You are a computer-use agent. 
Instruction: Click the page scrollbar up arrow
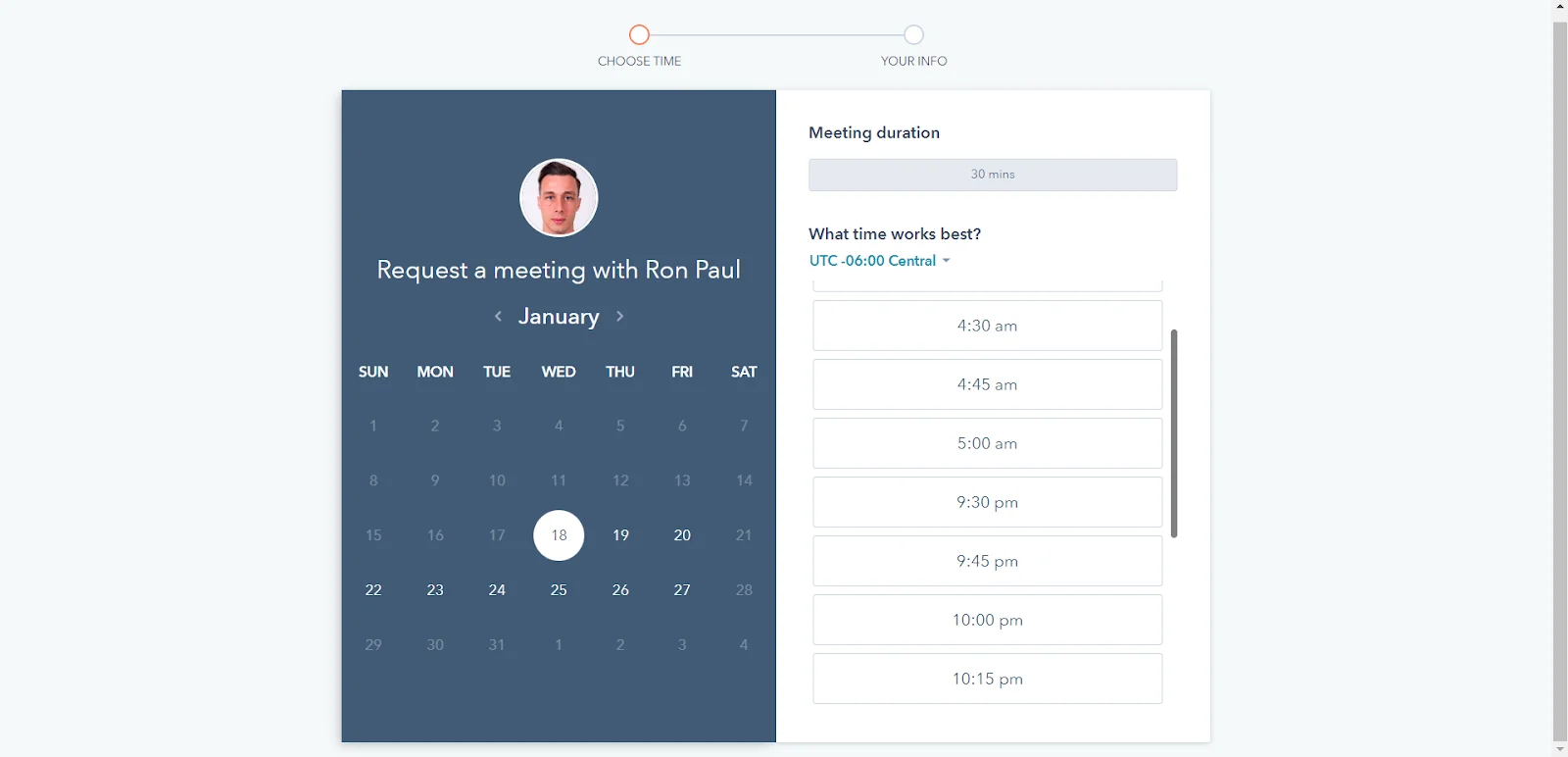(x=1560, y=6)
